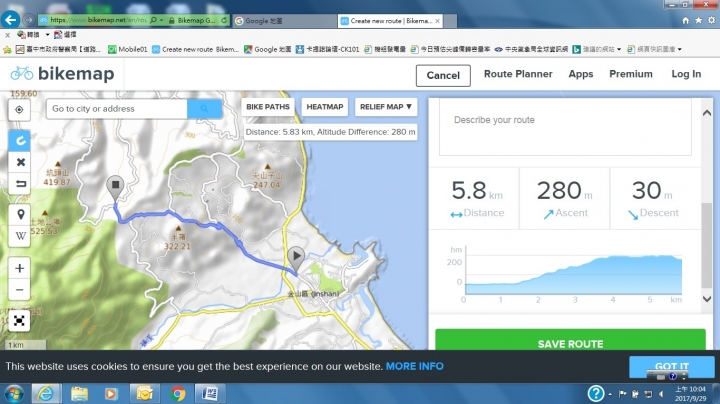
Task: Click the Windows Media Player taskbar icon
Action: point(111,393)
